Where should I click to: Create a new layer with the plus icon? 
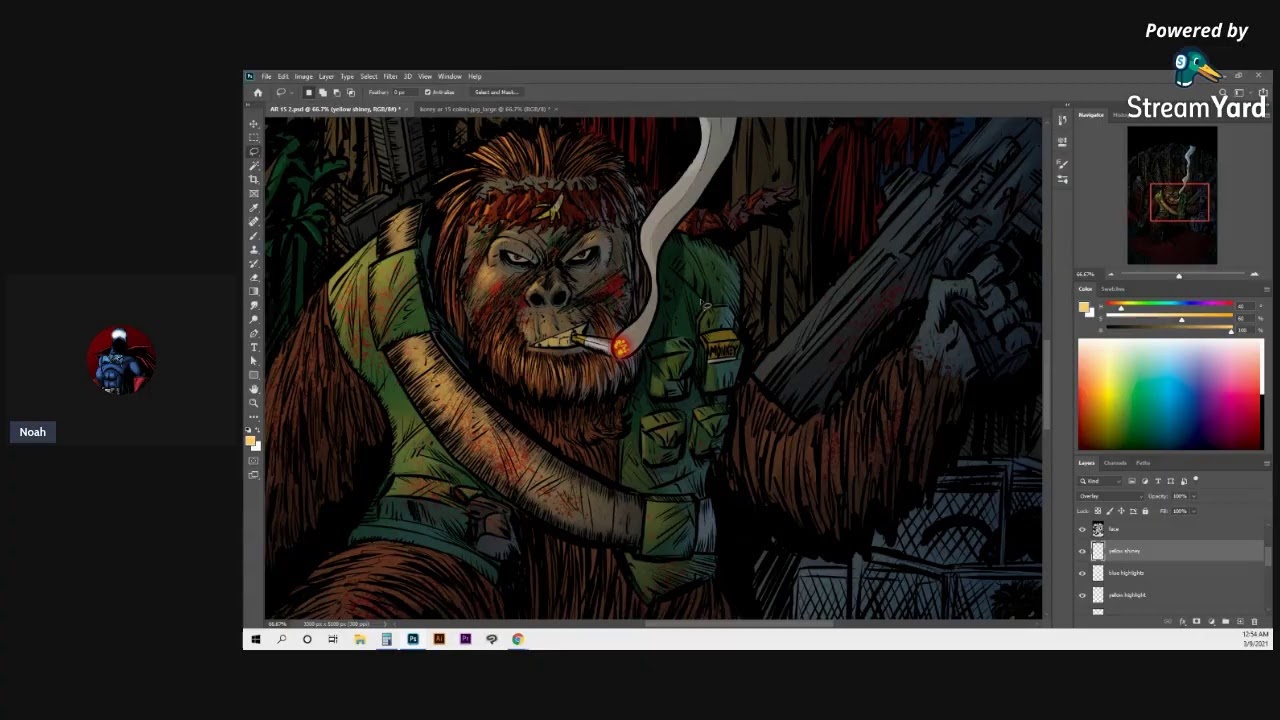[x=1240, y=622]
